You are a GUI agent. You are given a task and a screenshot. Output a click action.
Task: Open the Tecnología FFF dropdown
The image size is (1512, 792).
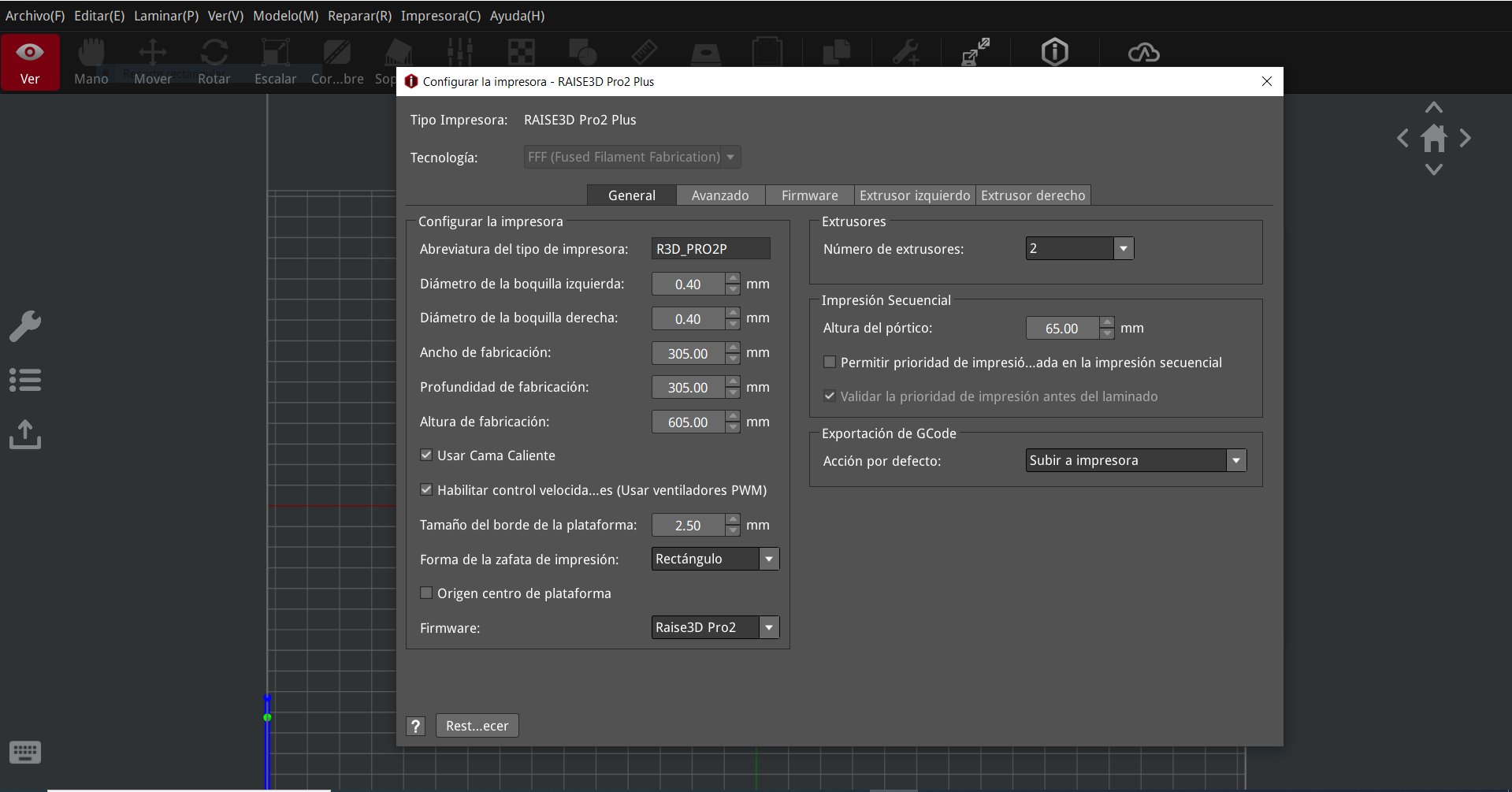632,157
